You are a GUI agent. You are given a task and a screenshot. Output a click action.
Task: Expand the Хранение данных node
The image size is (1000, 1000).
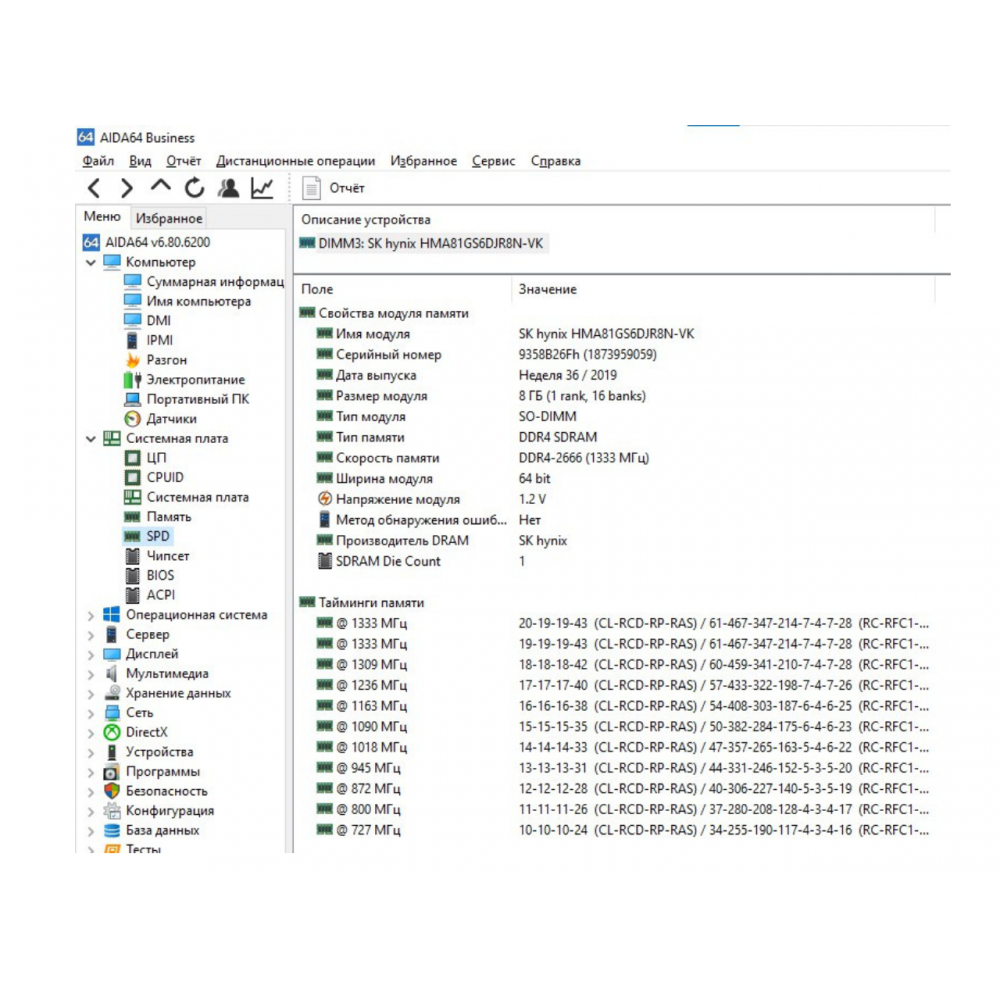click(x=91, y=694)
